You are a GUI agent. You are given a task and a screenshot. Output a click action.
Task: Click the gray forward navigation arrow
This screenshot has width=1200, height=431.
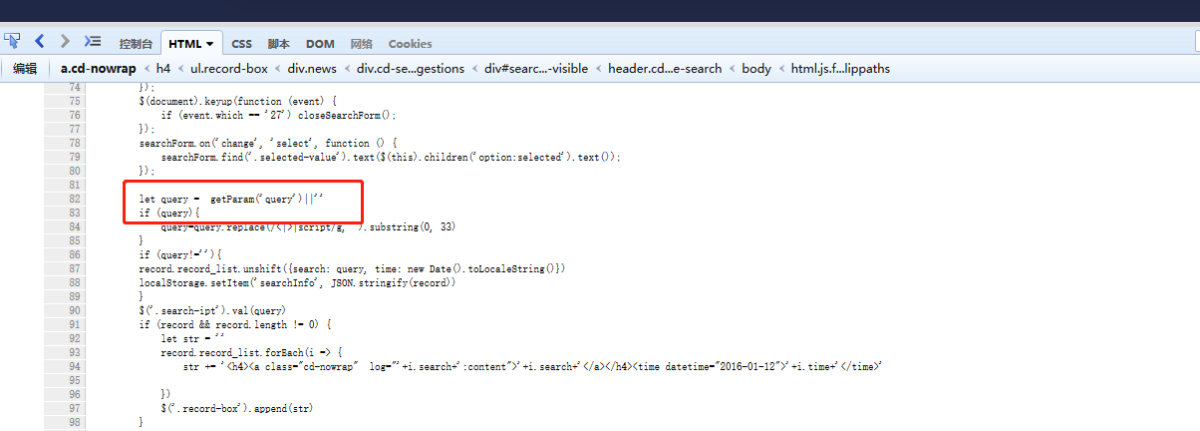[x=65, y=41]
